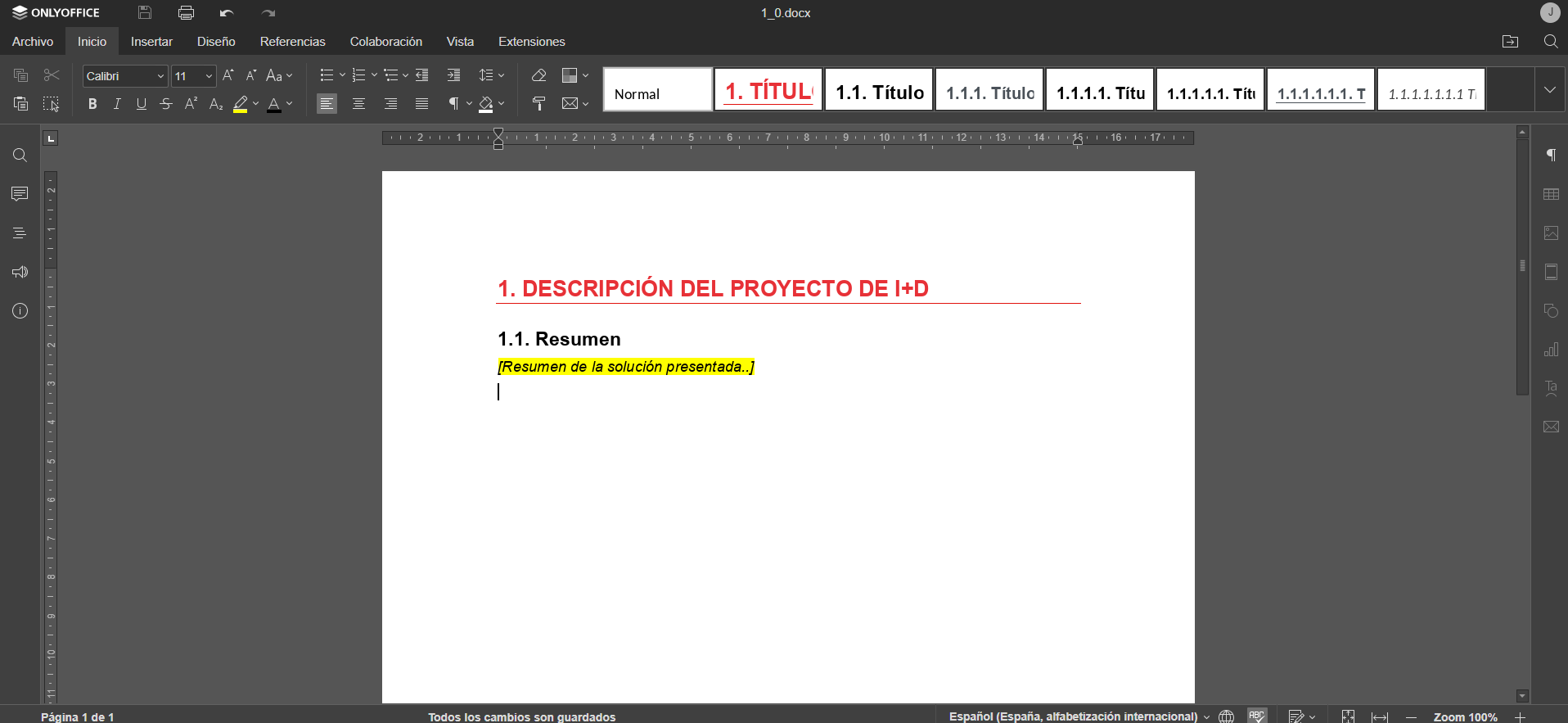Open the Referencias tab
The width and height of the screenshot is (1568, 723).
(x=292, y=42)
